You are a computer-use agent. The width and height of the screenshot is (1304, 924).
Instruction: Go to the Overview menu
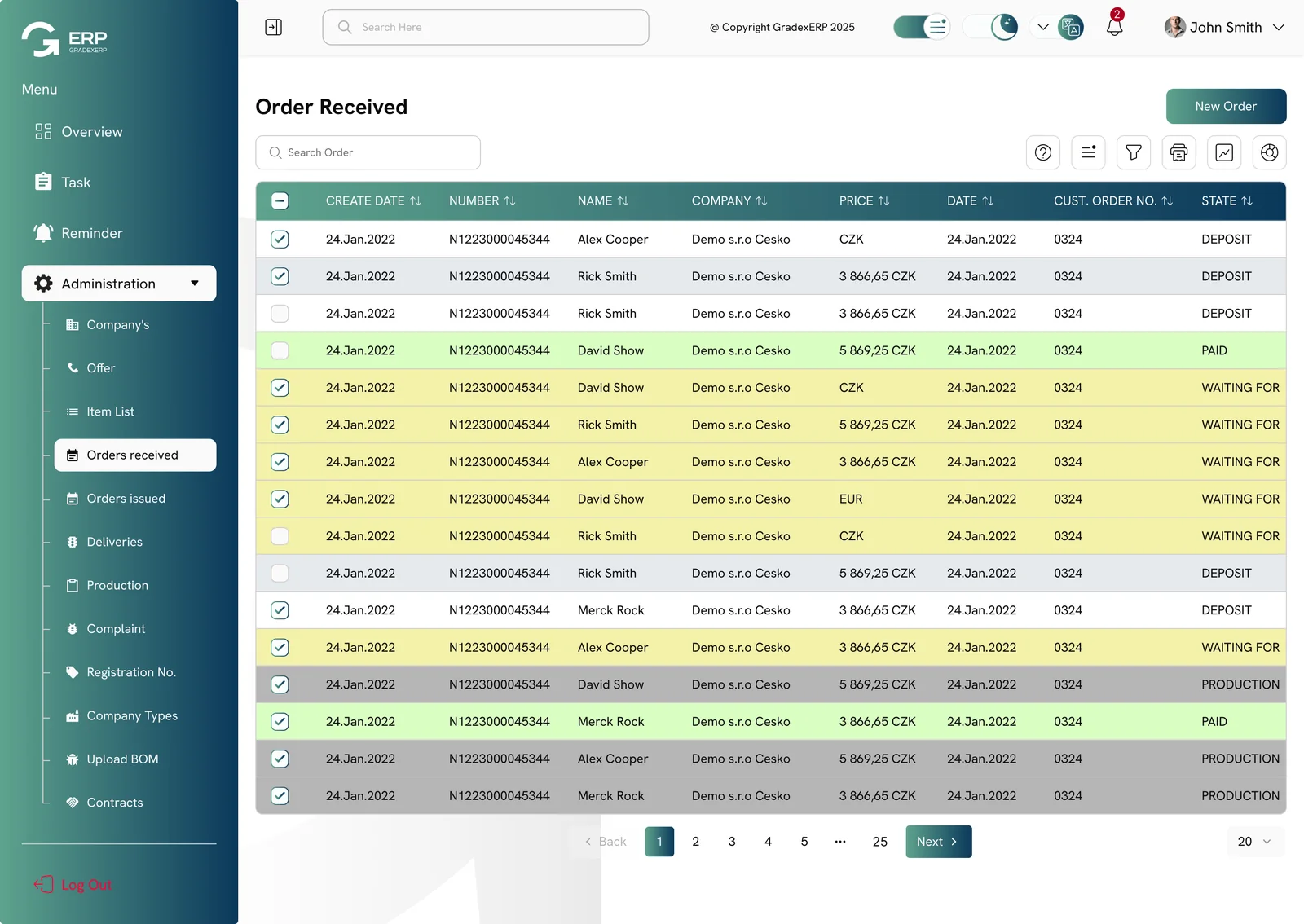[91, 131]
